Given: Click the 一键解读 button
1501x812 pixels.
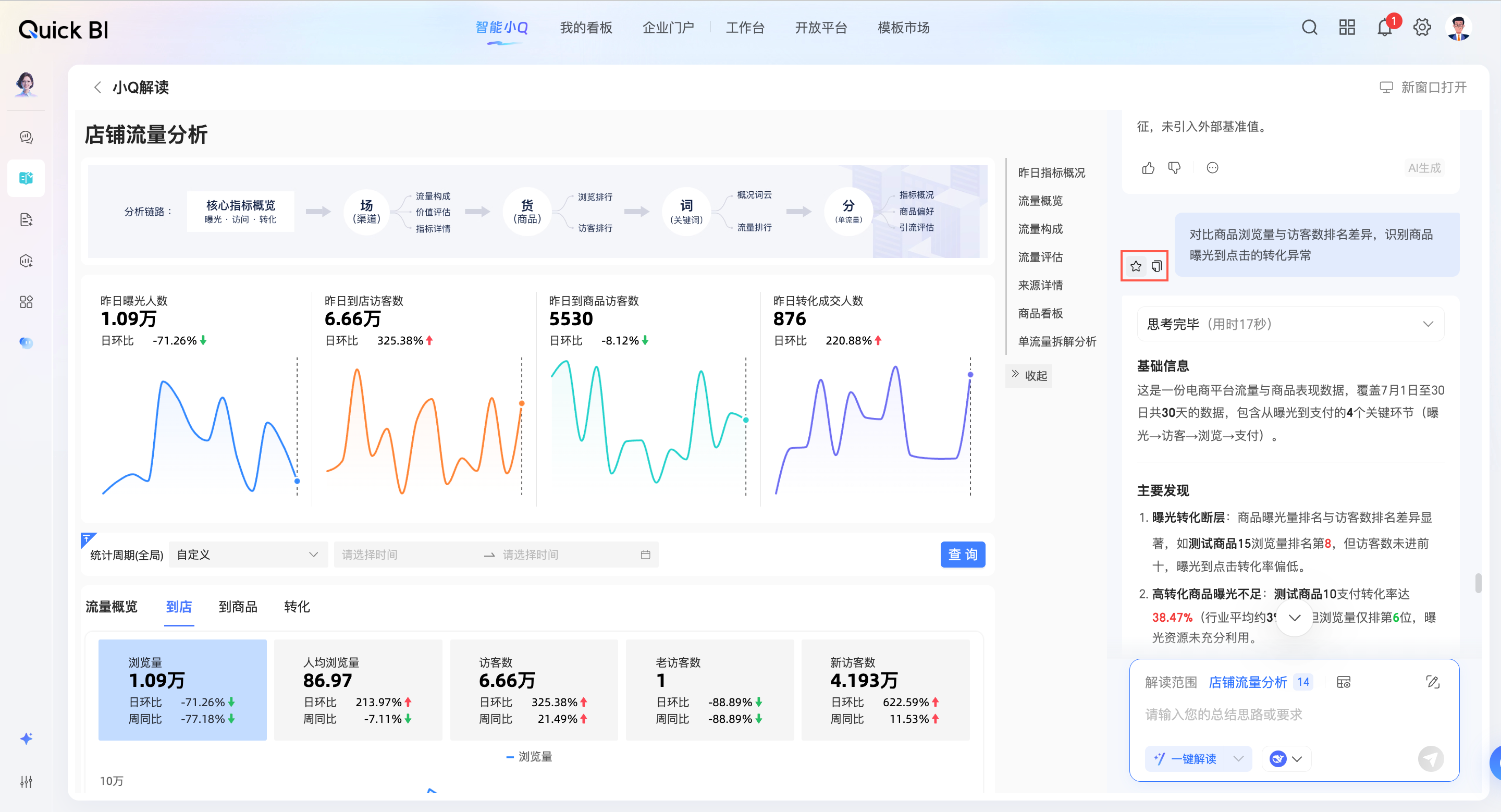Looking at the screenshot, I should [1185, 758].
